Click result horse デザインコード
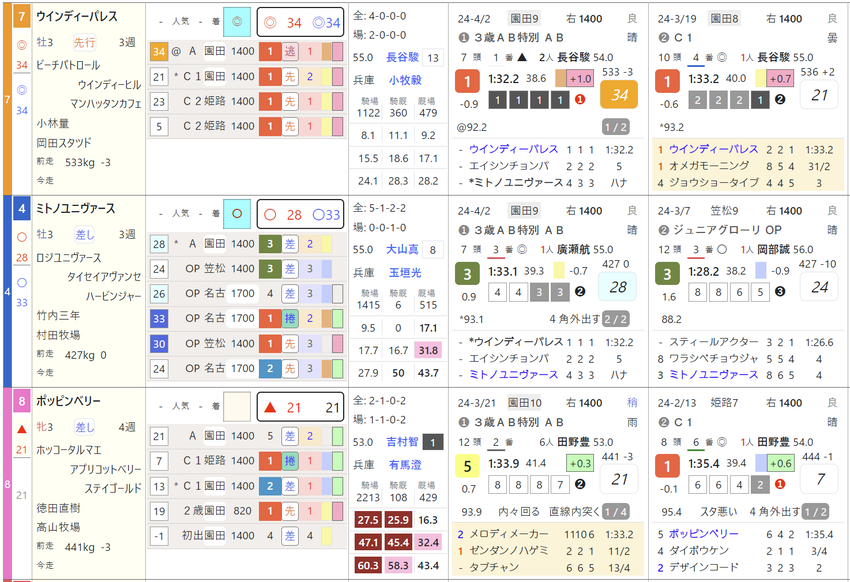Image resolution: width=850 pixels, height=582 pixels. [704, 567]
